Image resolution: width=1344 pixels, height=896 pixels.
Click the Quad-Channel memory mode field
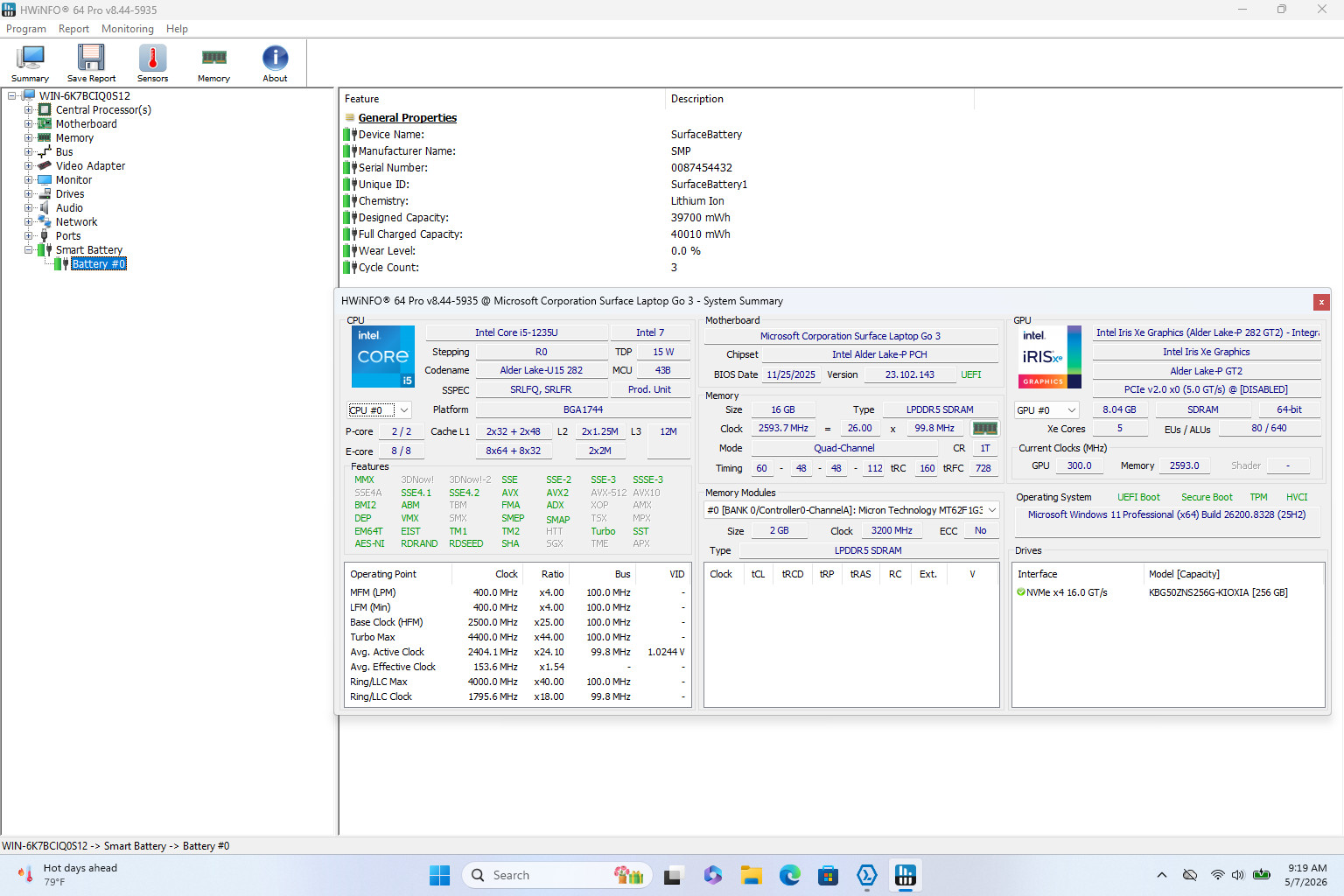click(x=843, y=448)
